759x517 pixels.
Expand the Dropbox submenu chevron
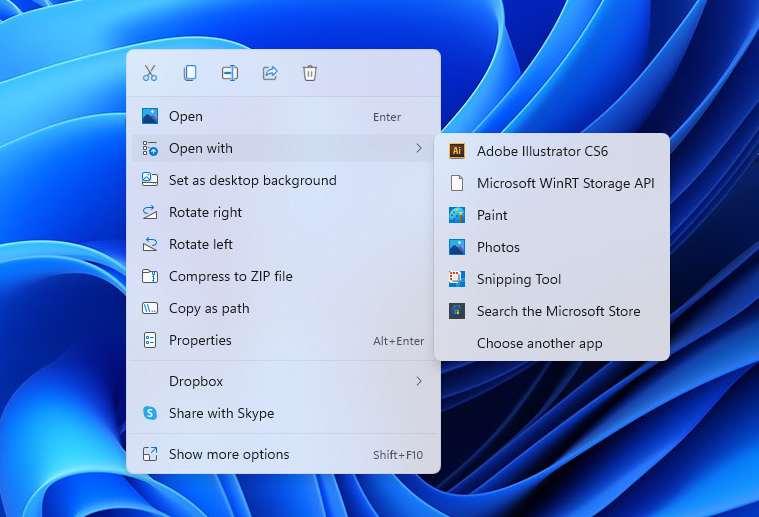(x=419, y=381)
